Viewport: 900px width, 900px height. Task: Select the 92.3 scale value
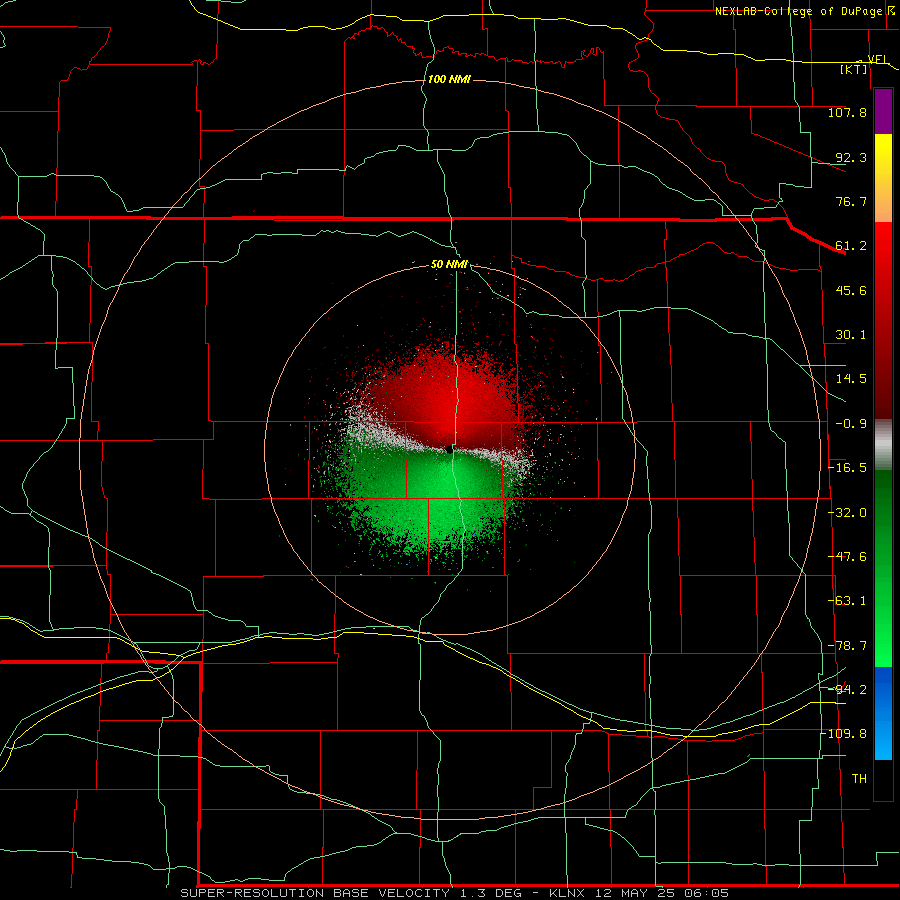click(851, 157)
